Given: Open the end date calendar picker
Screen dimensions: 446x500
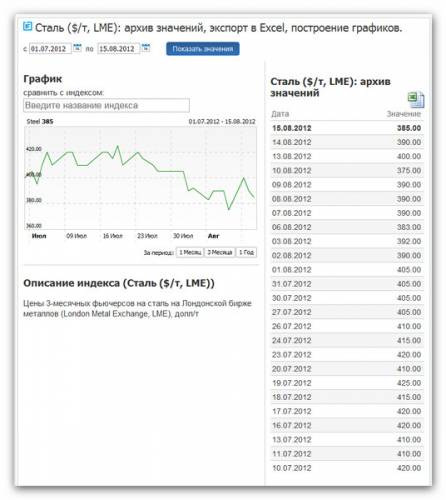Looking at the screenshot, I should tap(146, 48).
